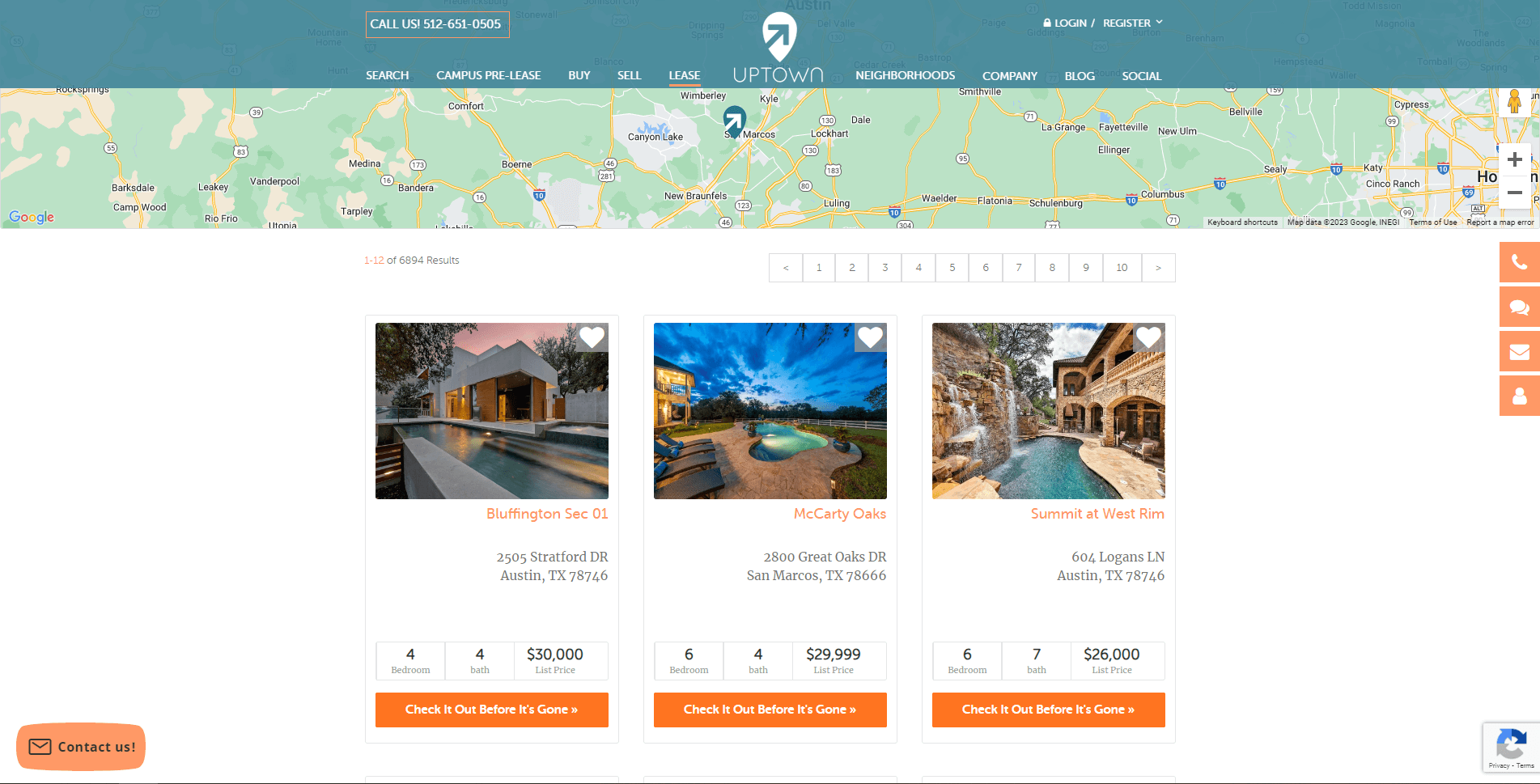This screenshot has width=1540, height=784.
Task: Open the Neighborhoods menu item
Action: [905, 75]
